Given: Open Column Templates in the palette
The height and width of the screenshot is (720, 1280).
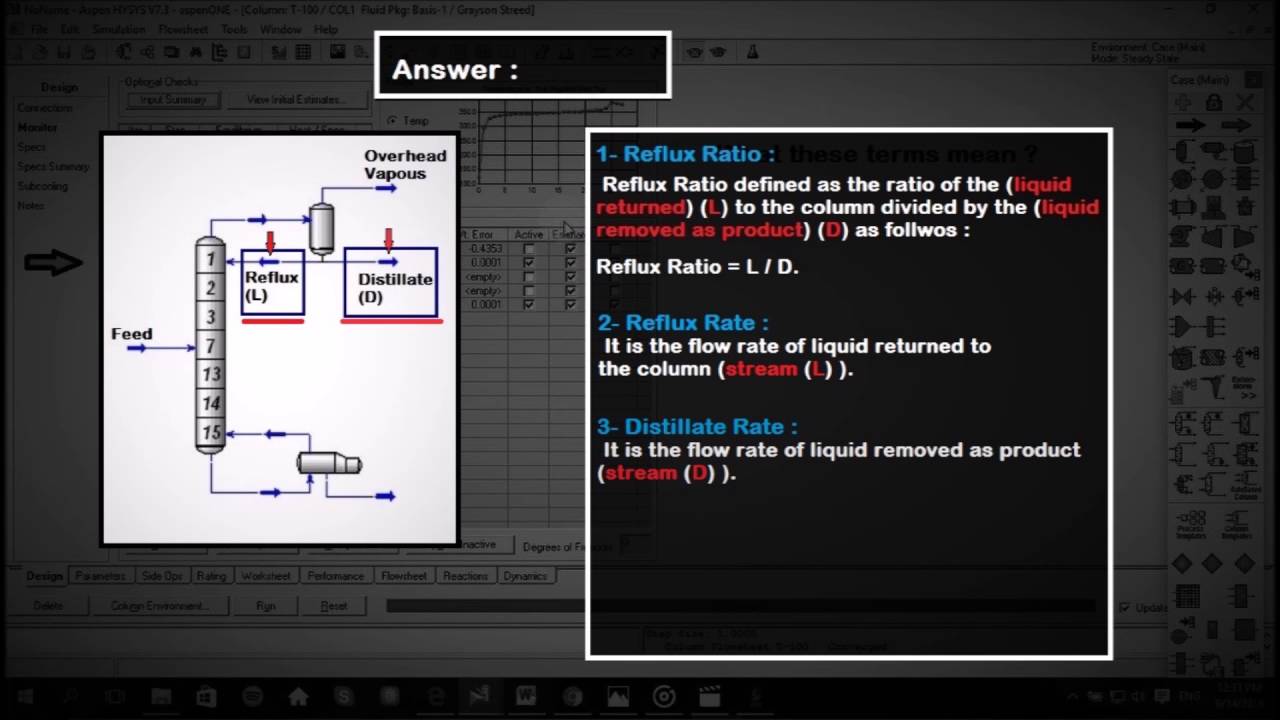Looking at the screenshot, I should pos(1236,525).
